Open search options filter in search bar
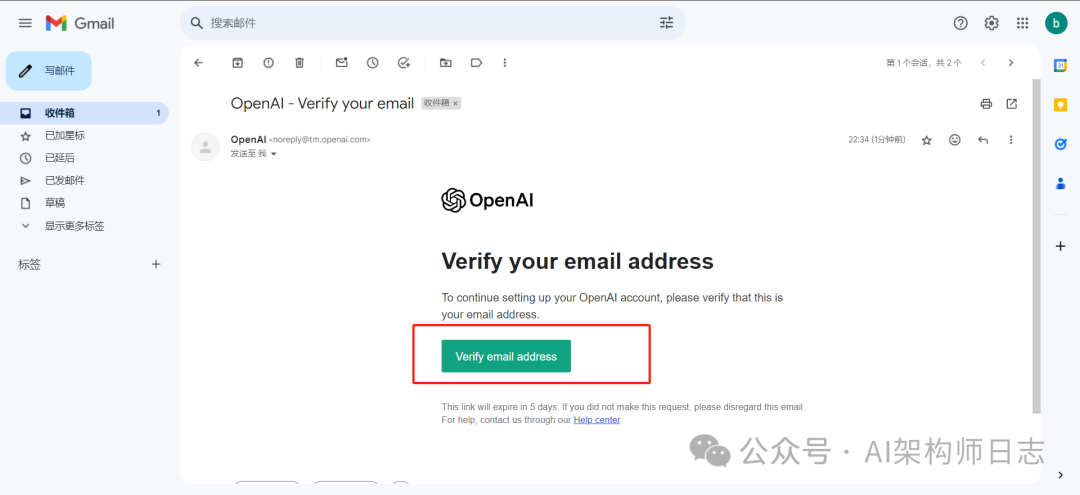Image resolution: width=1080 pixels, height=495 pixels. pos(666,23)
